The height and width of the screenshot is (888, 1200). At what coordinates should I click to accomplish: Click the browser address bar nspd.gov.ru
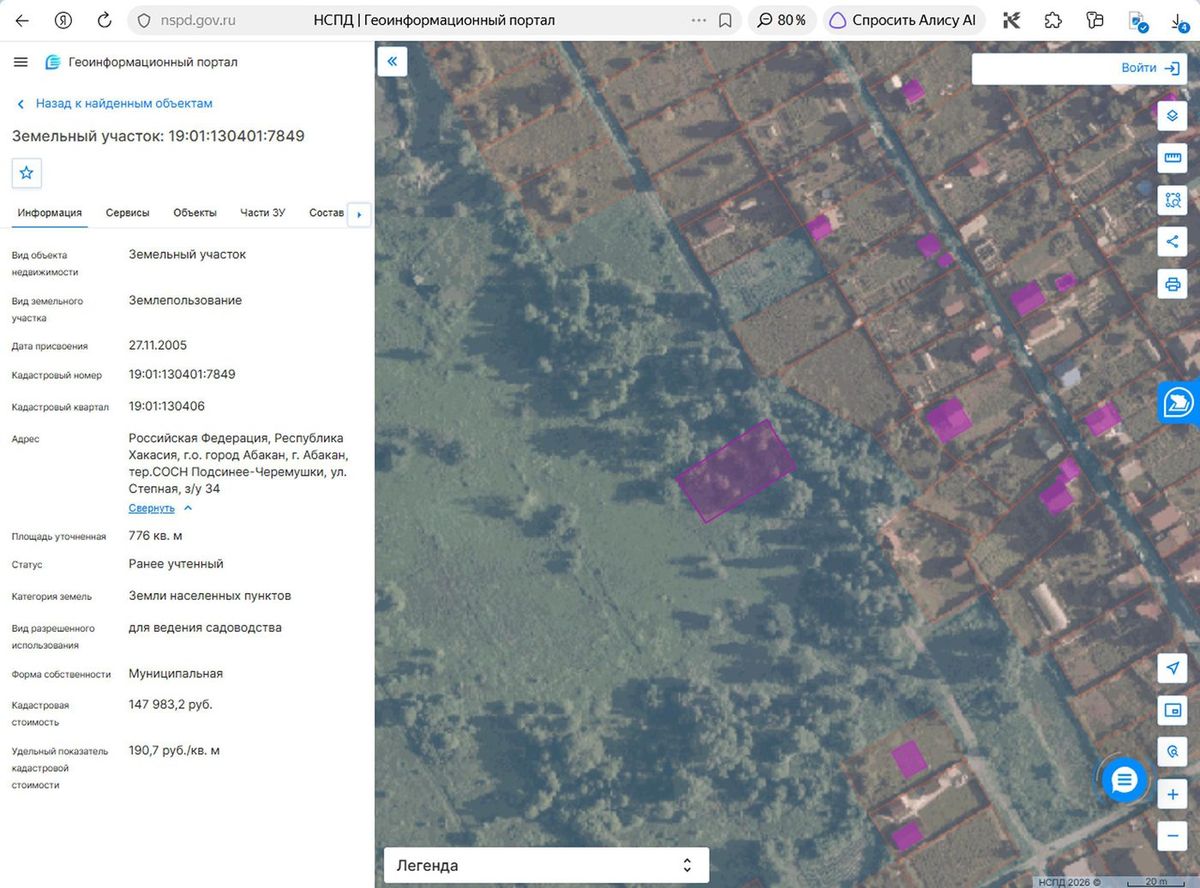(x=197, y=20)
